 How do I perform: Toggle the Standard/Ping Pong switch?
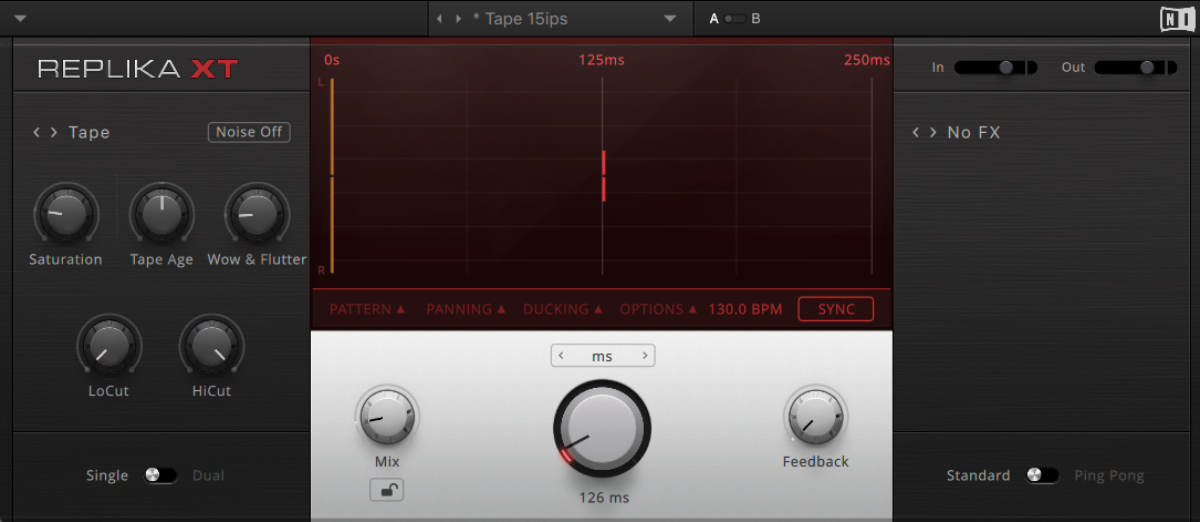click(1042, 475)
